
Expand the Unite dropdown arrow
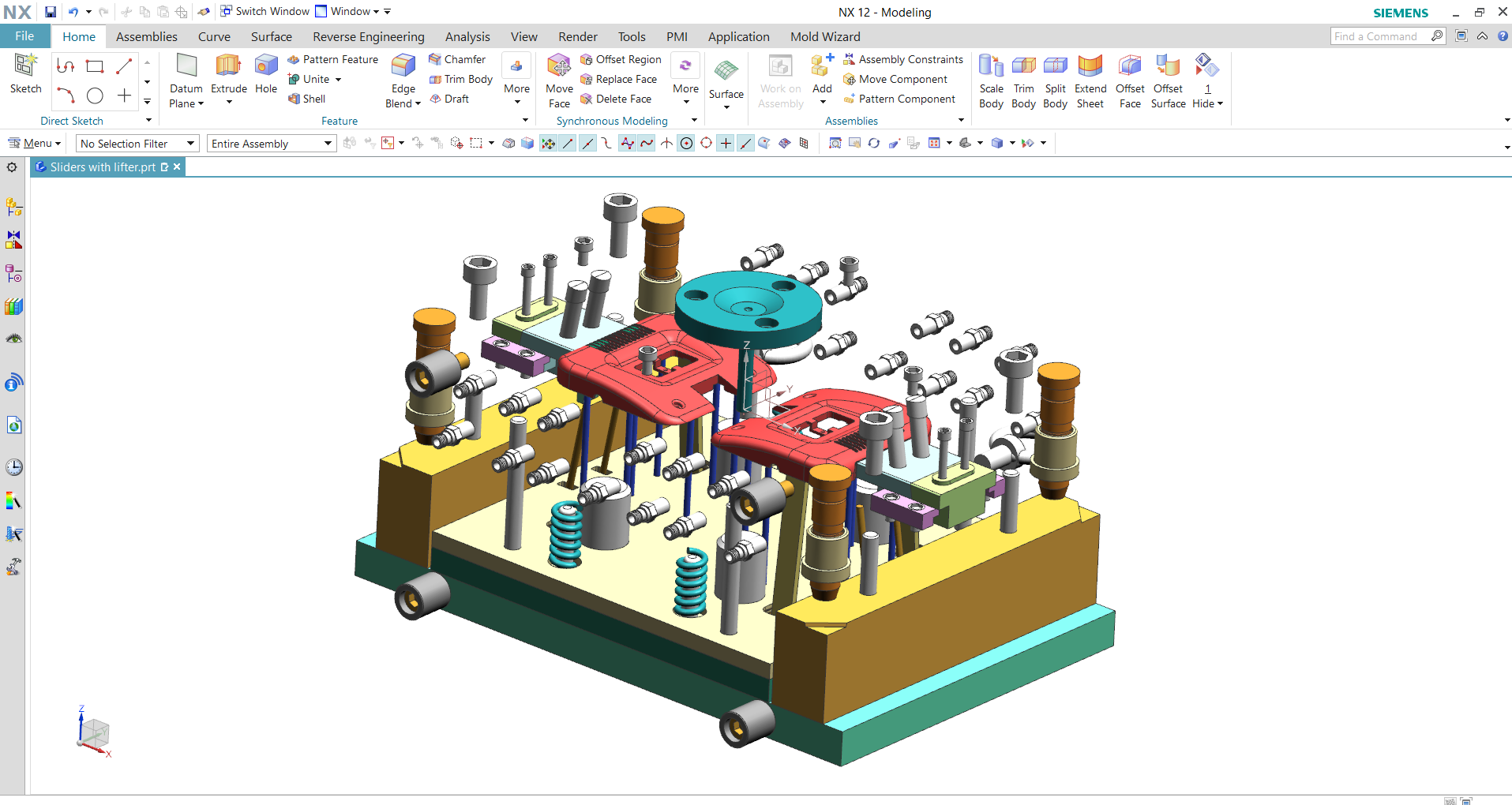coord(338,80)
